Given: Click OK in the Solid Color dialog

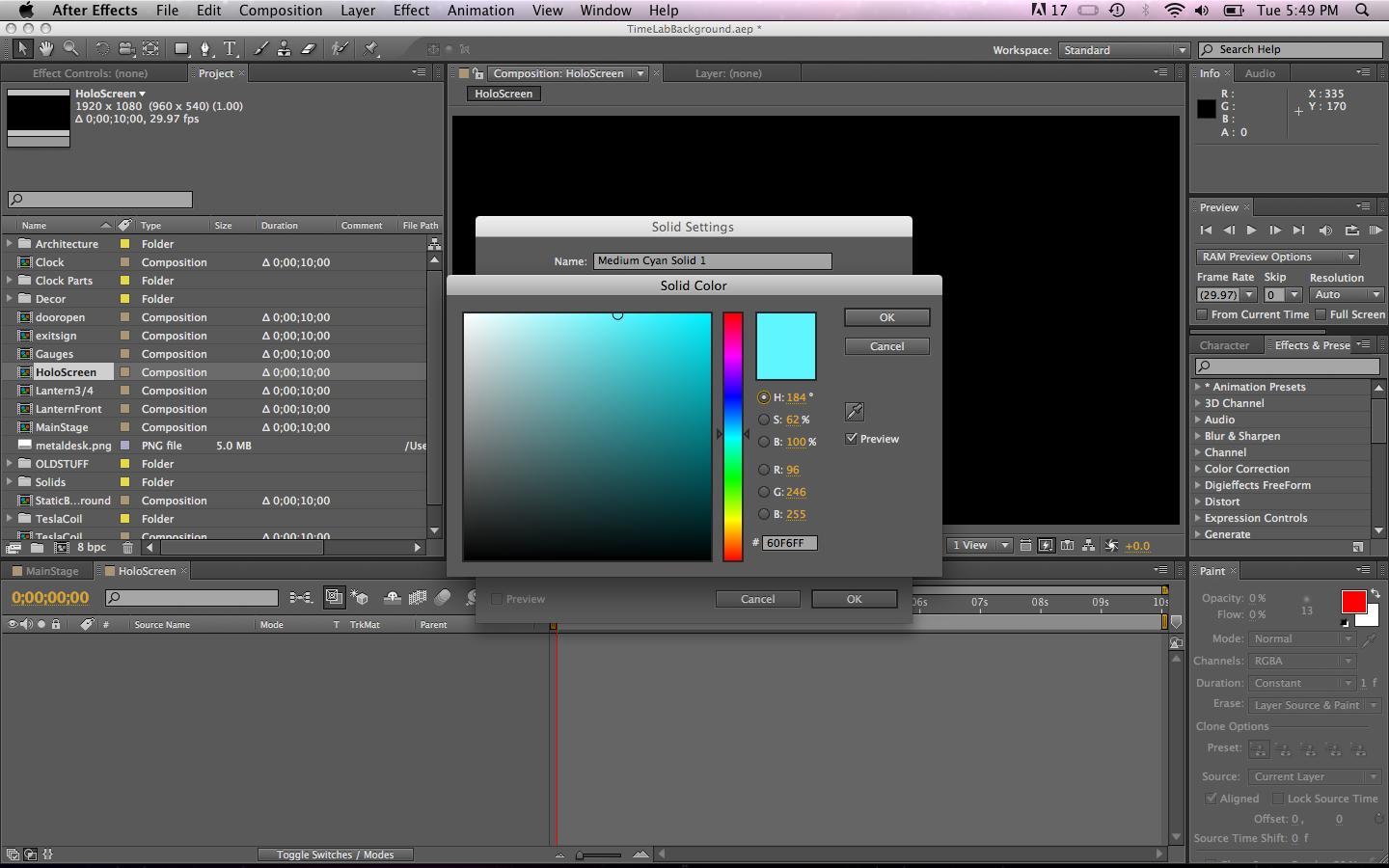Looking at the screenshot, I should click(x=885, y=316).
